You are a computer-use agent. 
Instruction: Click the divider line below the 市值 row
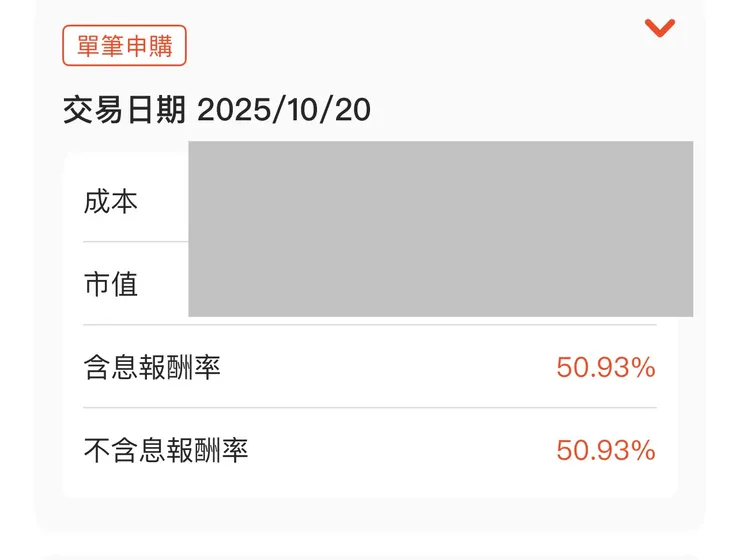coord(370,325)
